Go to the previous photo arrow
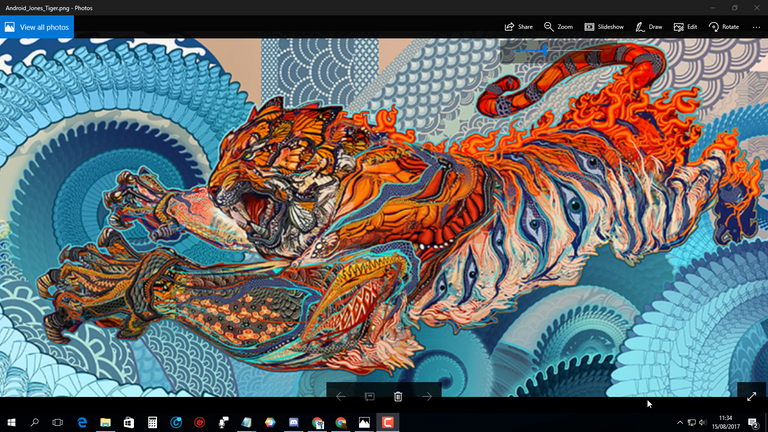 click(341, 397)
